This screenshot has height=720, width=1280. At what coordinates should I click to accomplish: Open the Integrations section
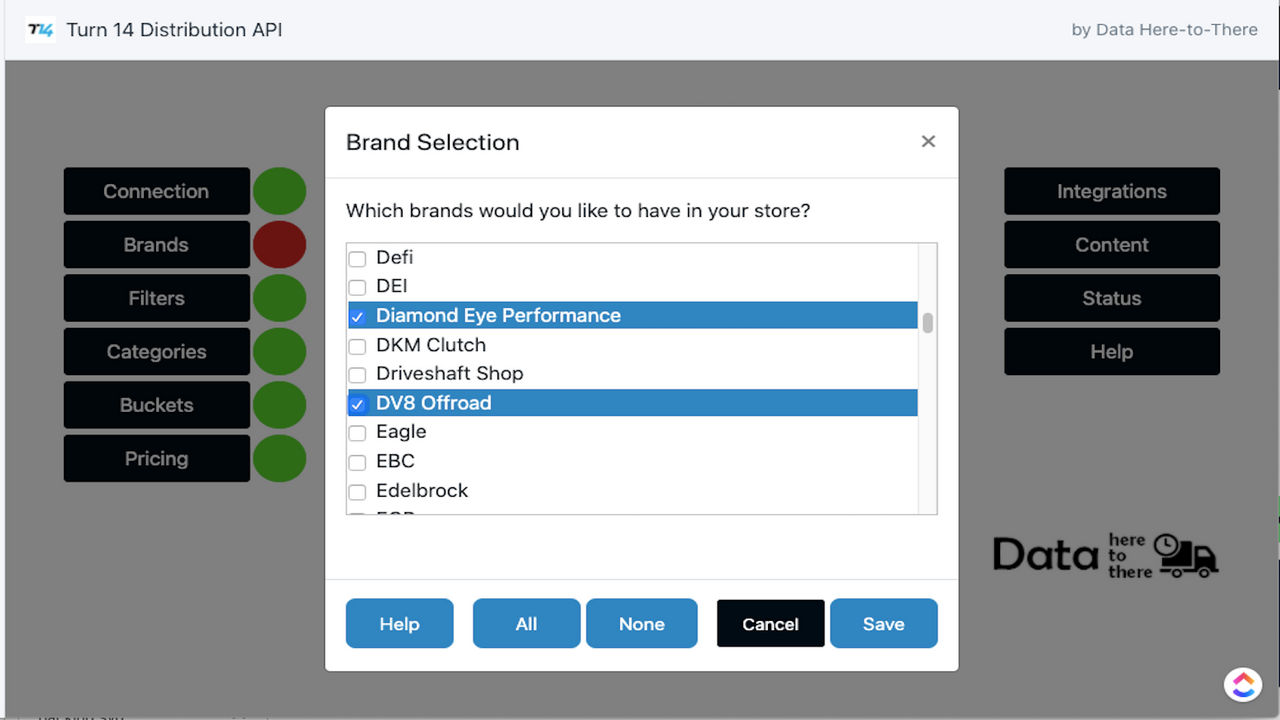pyautogui.click(x=1111, y=191)
